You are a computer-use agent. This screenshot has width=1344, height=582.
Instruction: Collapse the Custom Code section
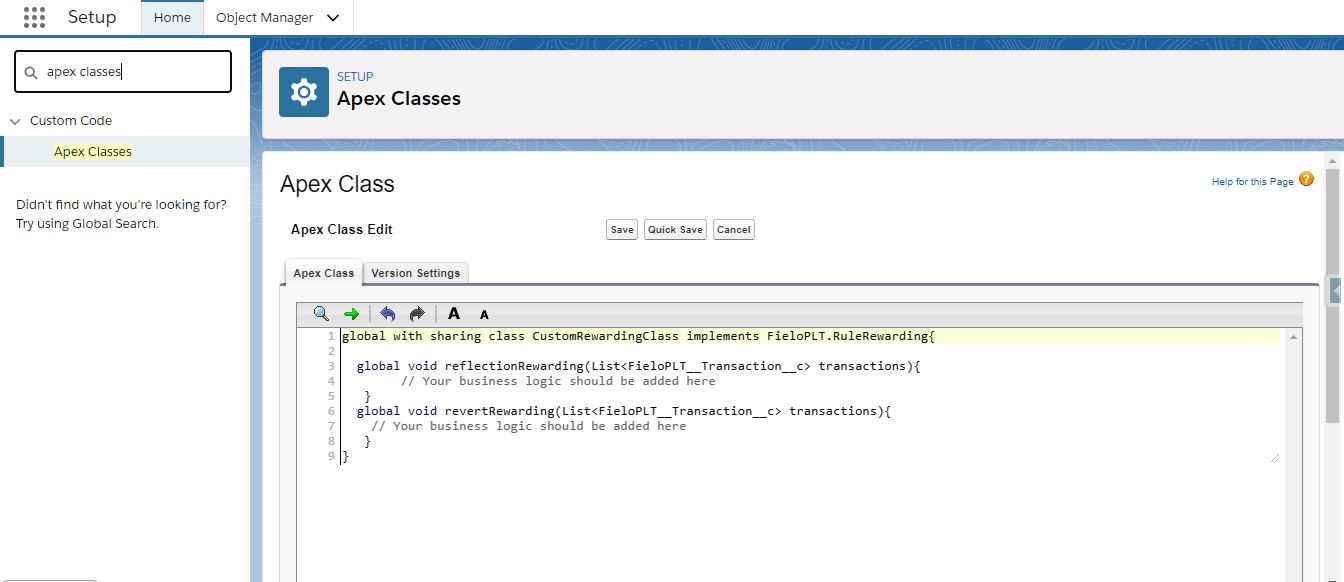tap(15, 121)
